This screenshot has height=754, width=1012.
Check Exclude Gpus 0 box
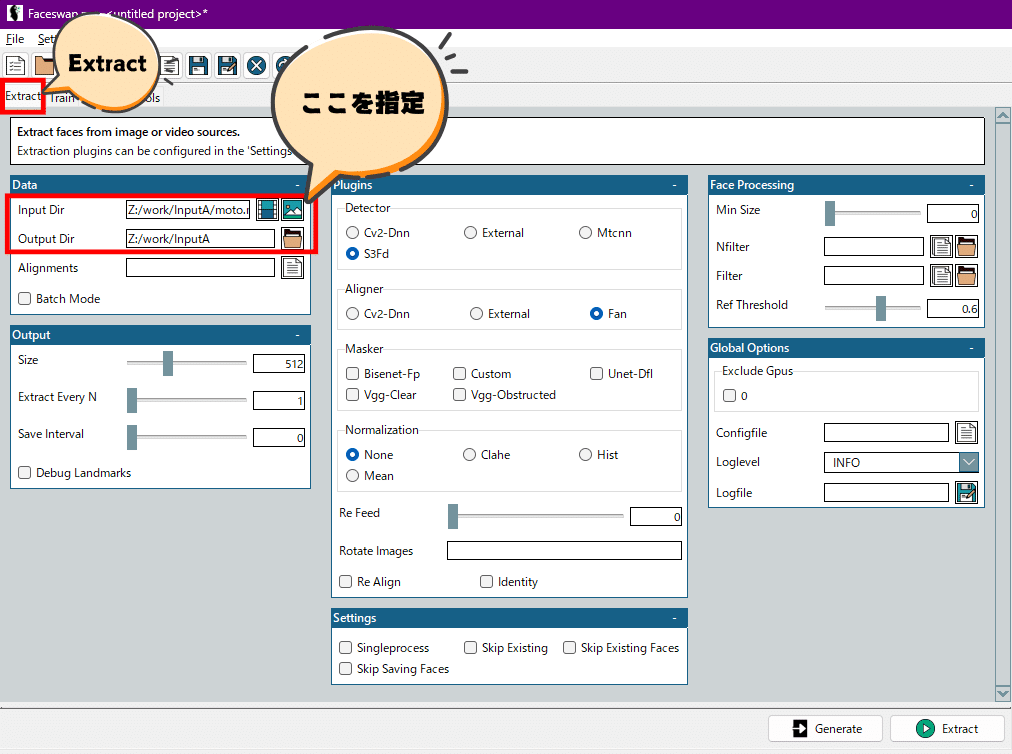[x=729, y=396]
